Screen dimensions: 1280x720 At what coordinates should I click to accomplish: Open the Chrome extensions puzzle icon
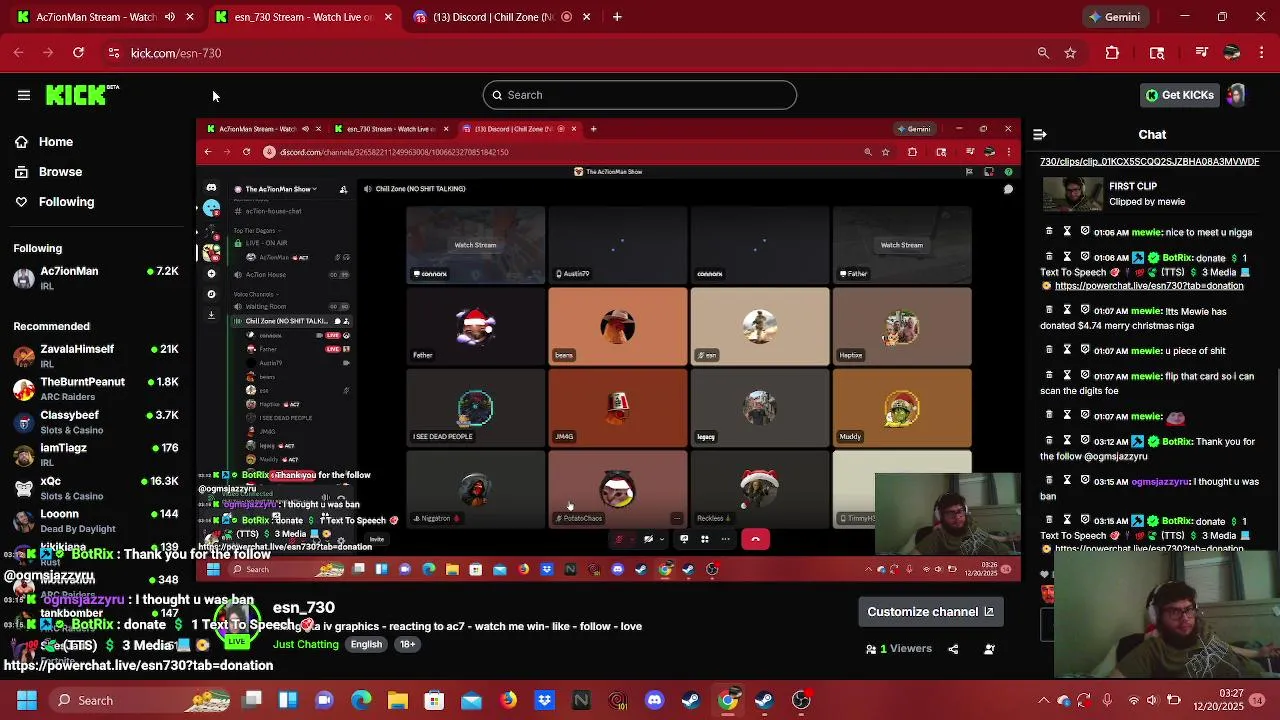coord(1112,53)
